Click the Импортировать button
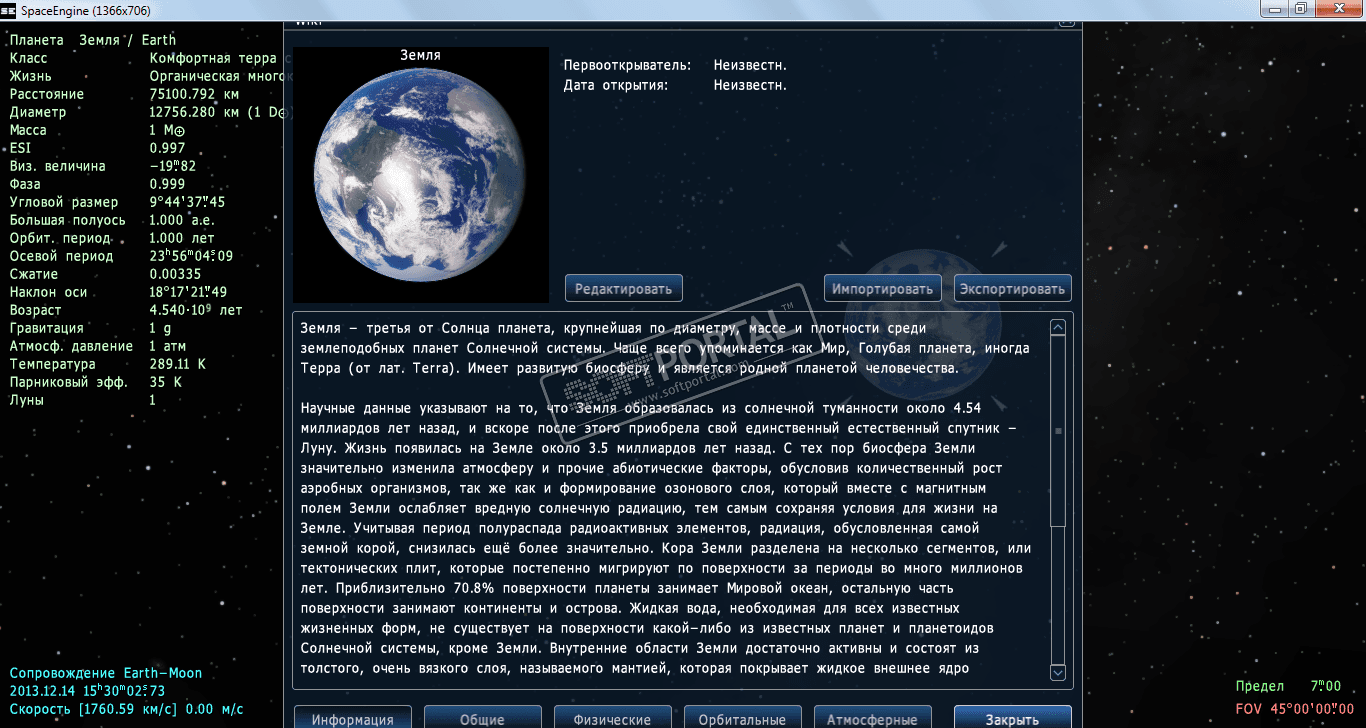 [884, 288]
